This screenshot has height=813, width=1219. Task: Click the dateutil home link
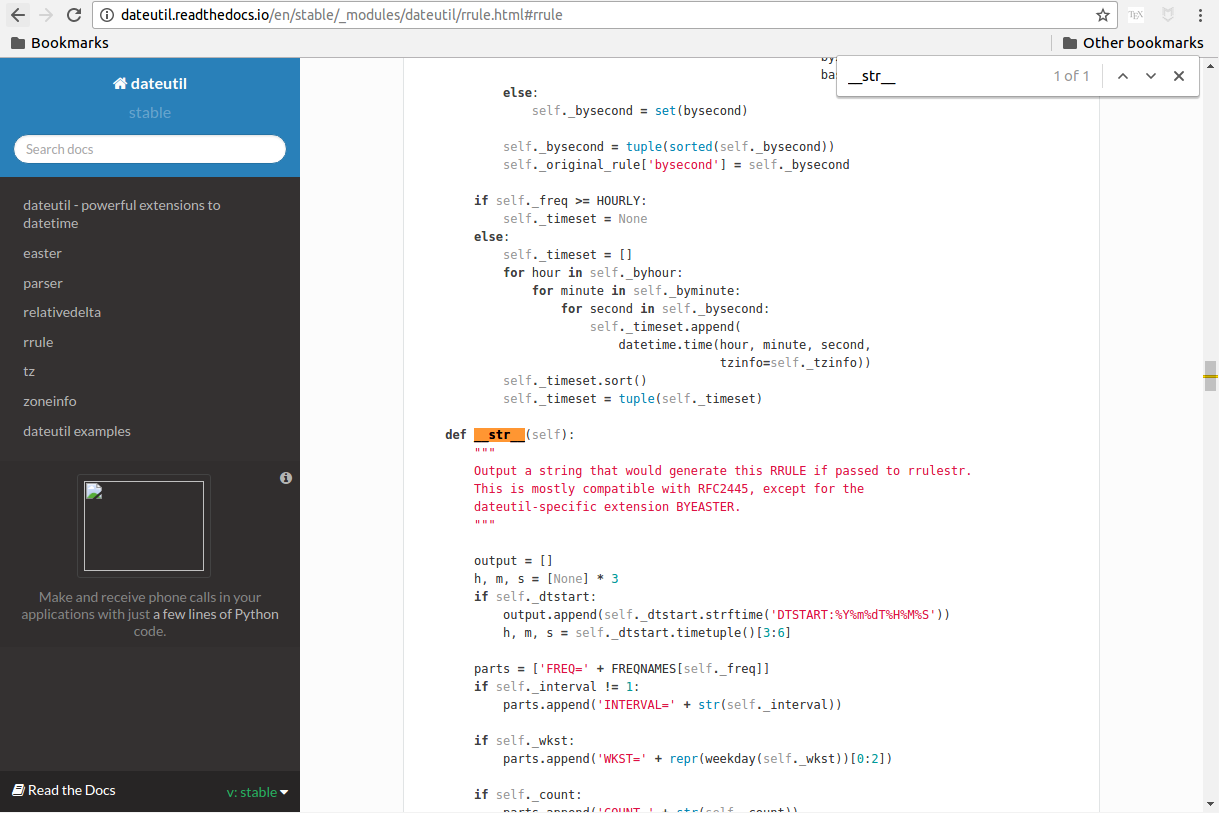click(150, 83)
